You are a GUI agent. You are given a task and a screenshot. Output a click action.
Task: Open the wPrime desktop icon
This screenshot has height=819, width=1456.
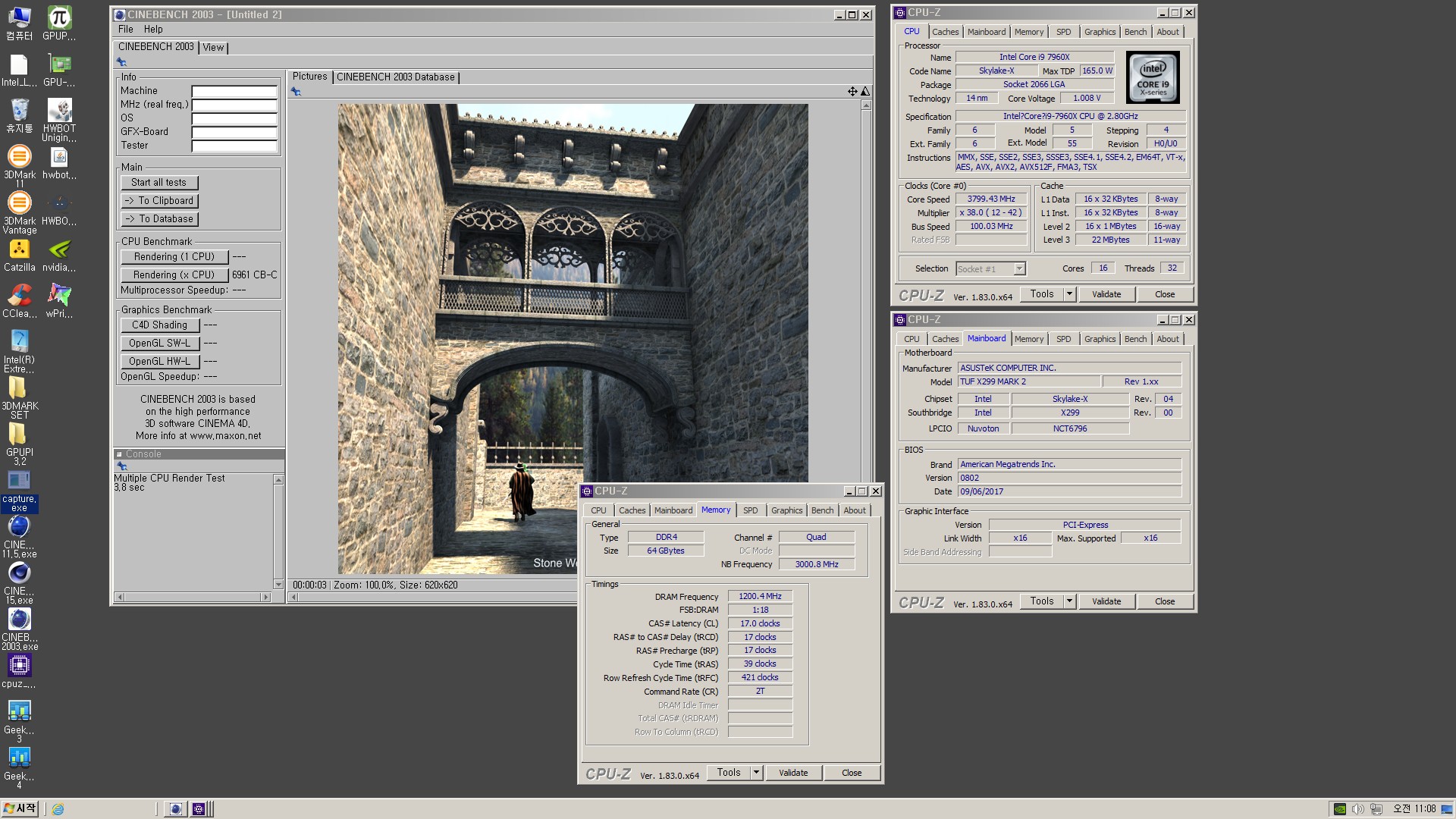[x=59, y=301]
